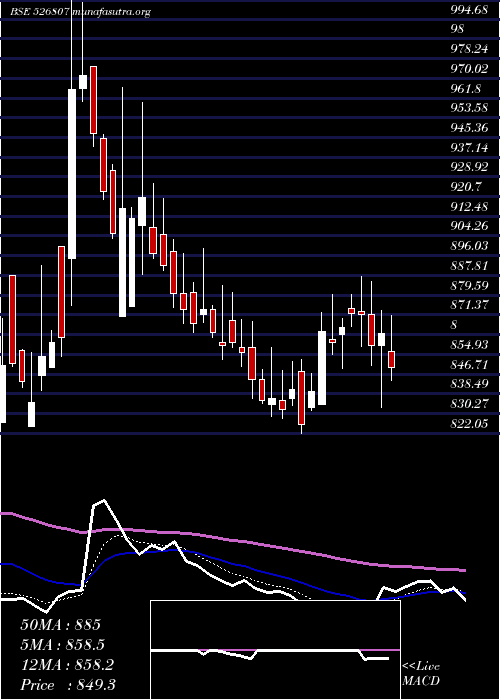
Task: Click the 904.26 price axis label
Action: click(x=469, y=226)
